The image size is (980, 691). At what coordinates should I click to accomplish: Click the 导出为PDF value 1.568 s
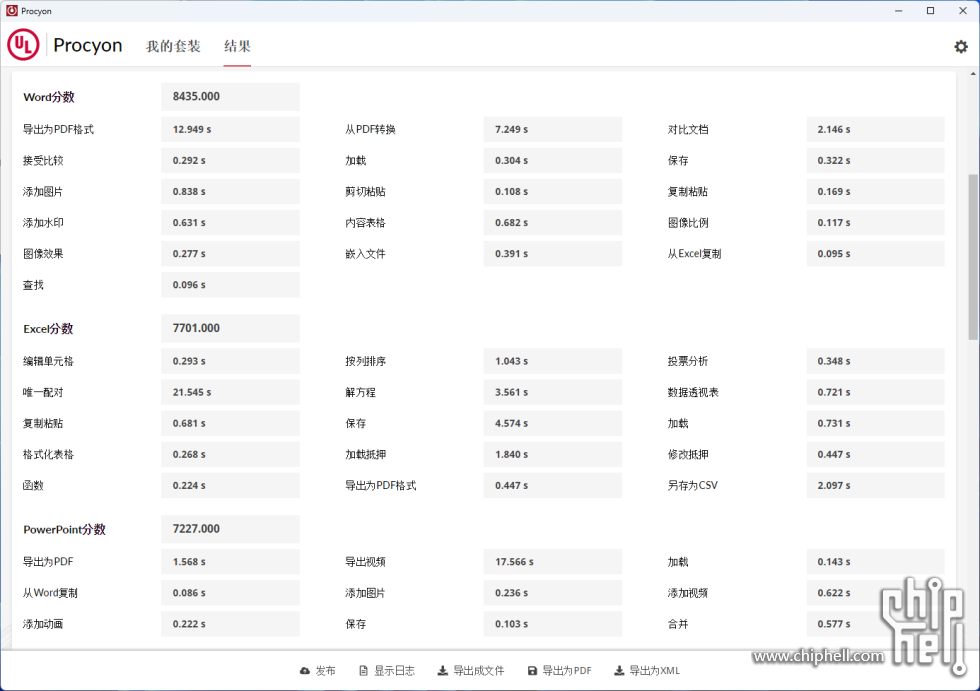[x=230, y=562]
